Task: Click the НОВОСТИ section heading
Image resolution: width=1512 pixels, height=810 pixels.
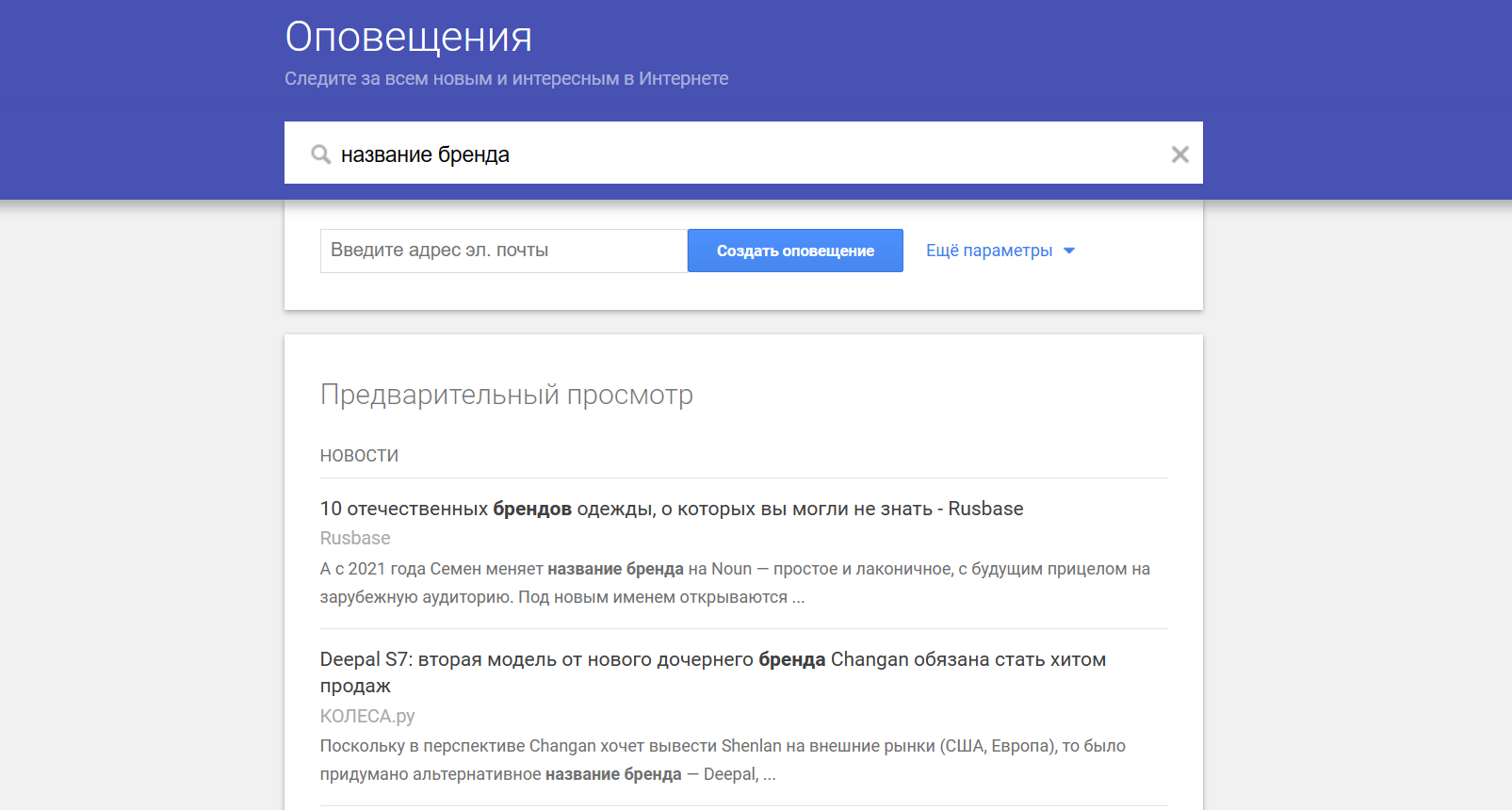Action: [x=359, y=456]
